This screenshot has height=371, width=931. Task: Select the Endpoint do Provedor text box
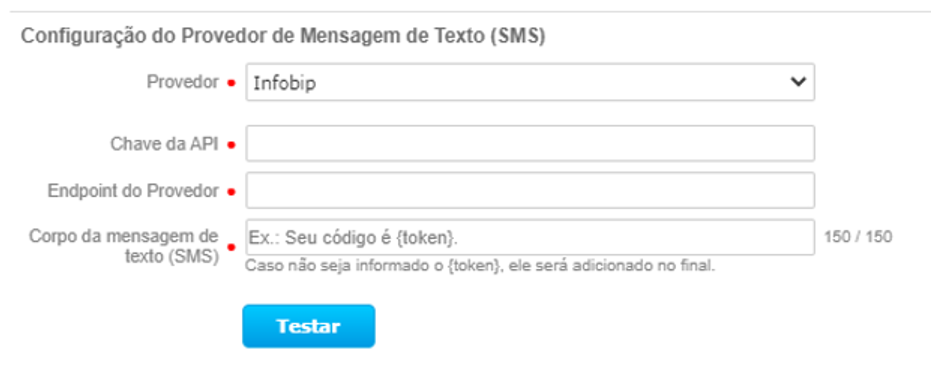[530, 190]
